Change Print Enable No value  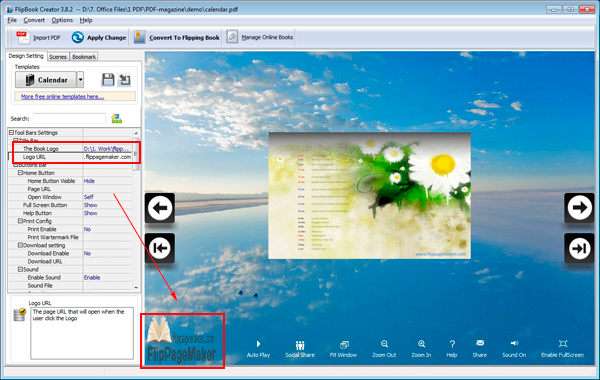108,229
